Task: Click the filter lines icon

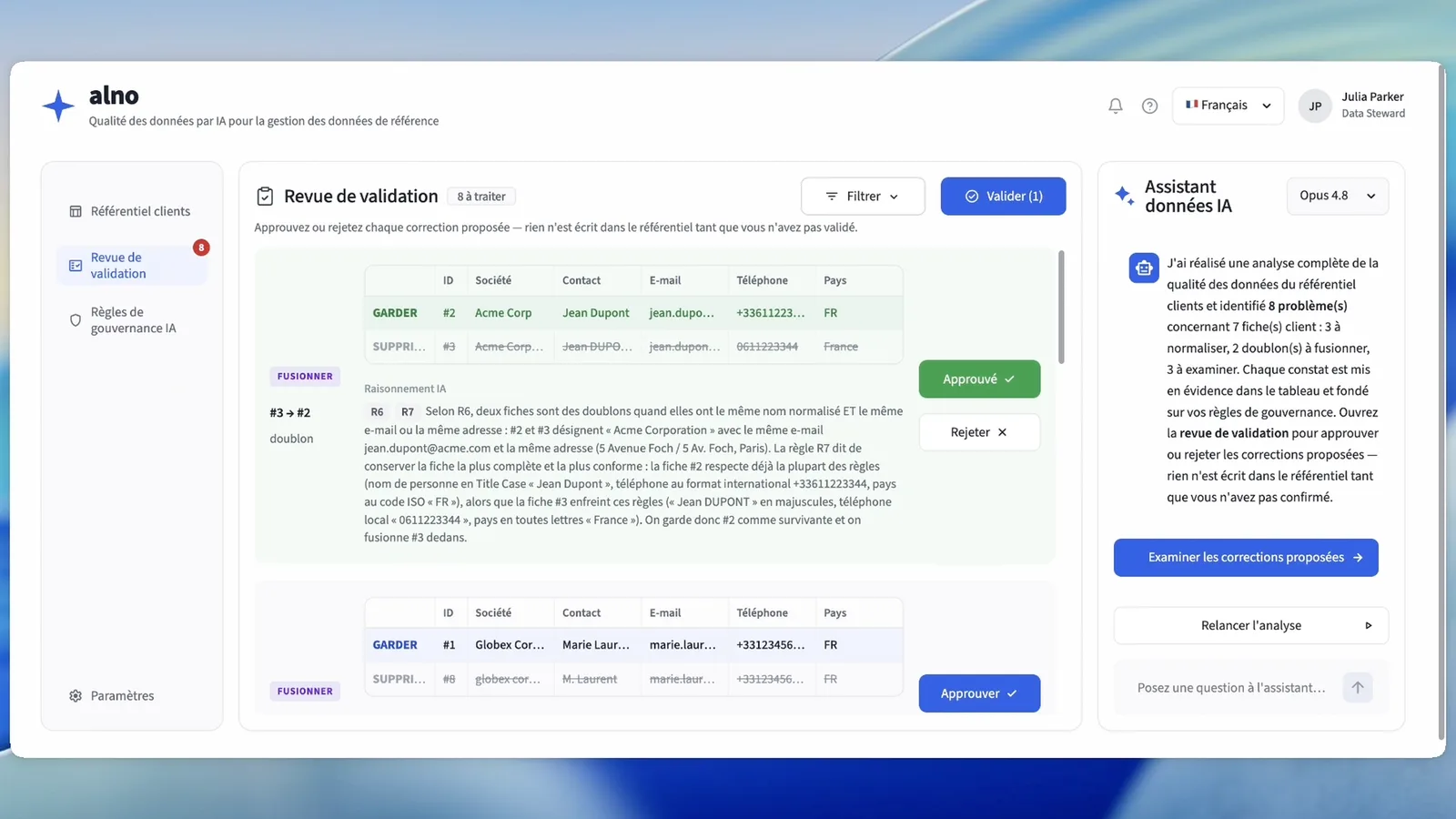Action: click(831, 197)
